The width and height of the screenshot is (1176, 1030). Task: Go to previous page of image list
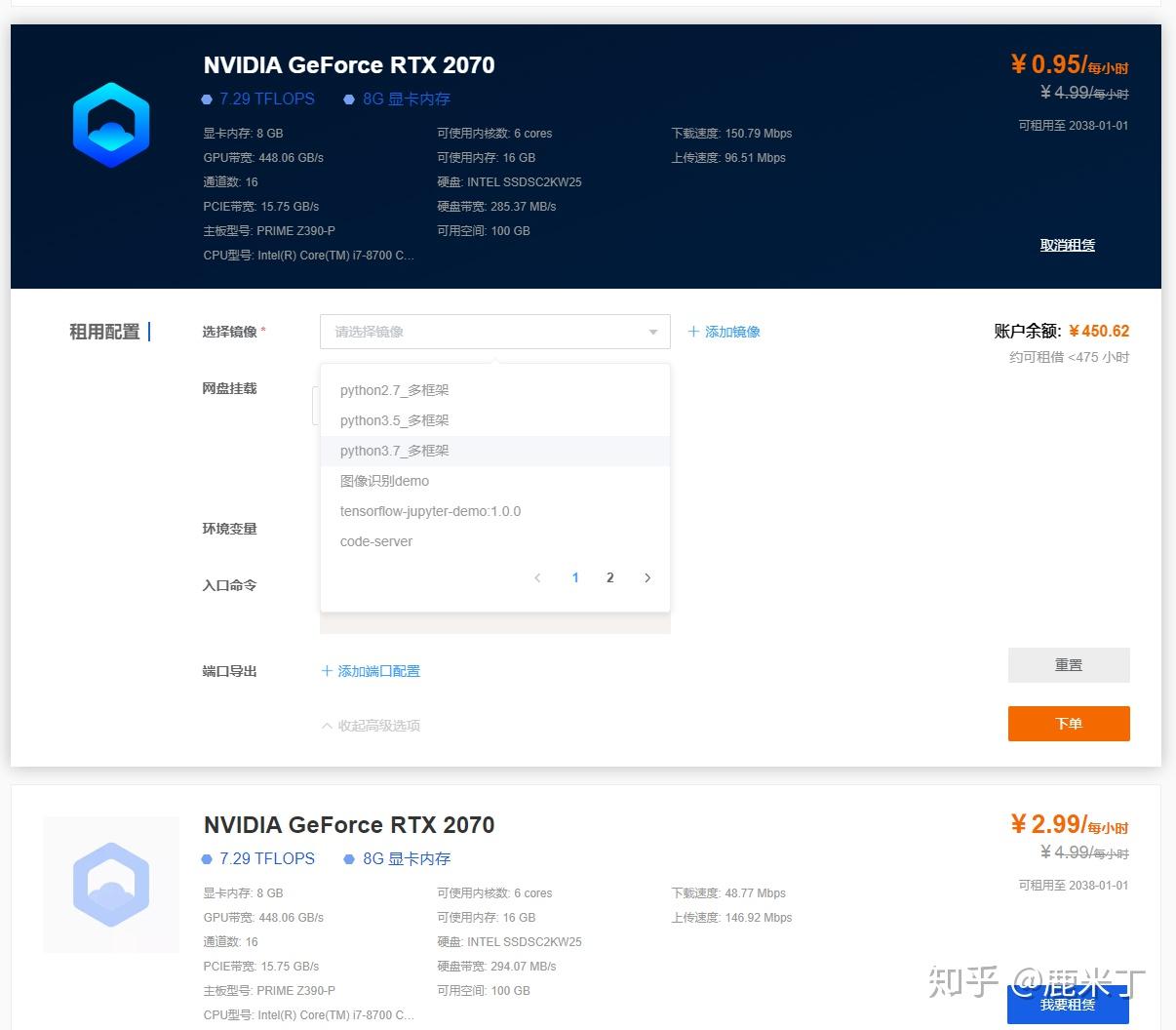click(x=537, y=577)
